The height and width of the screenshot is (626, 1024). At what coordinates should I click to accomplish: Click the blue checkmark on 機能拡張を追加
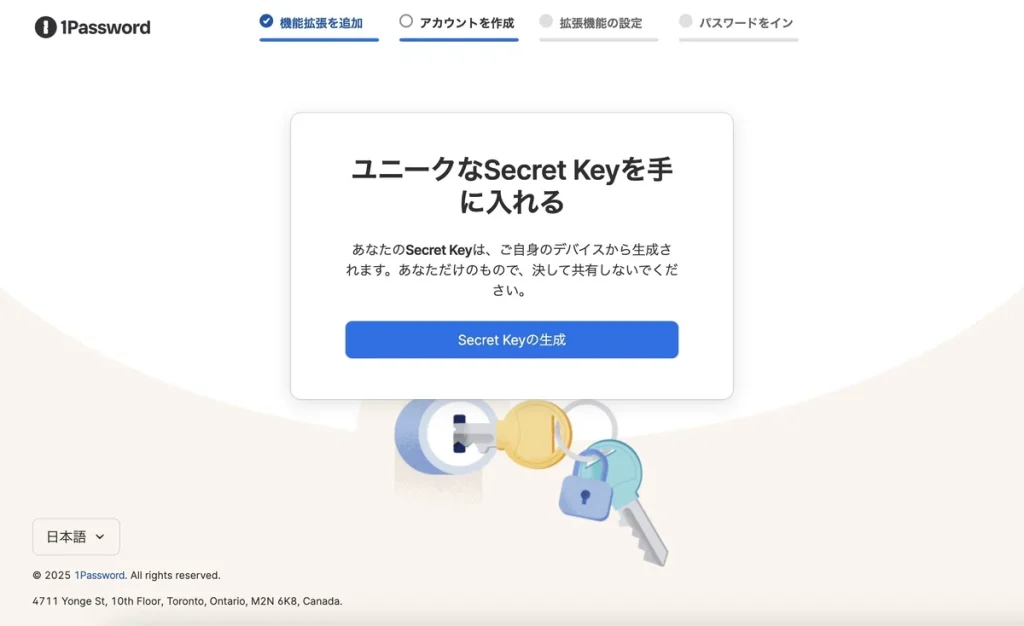click(266, 21)
